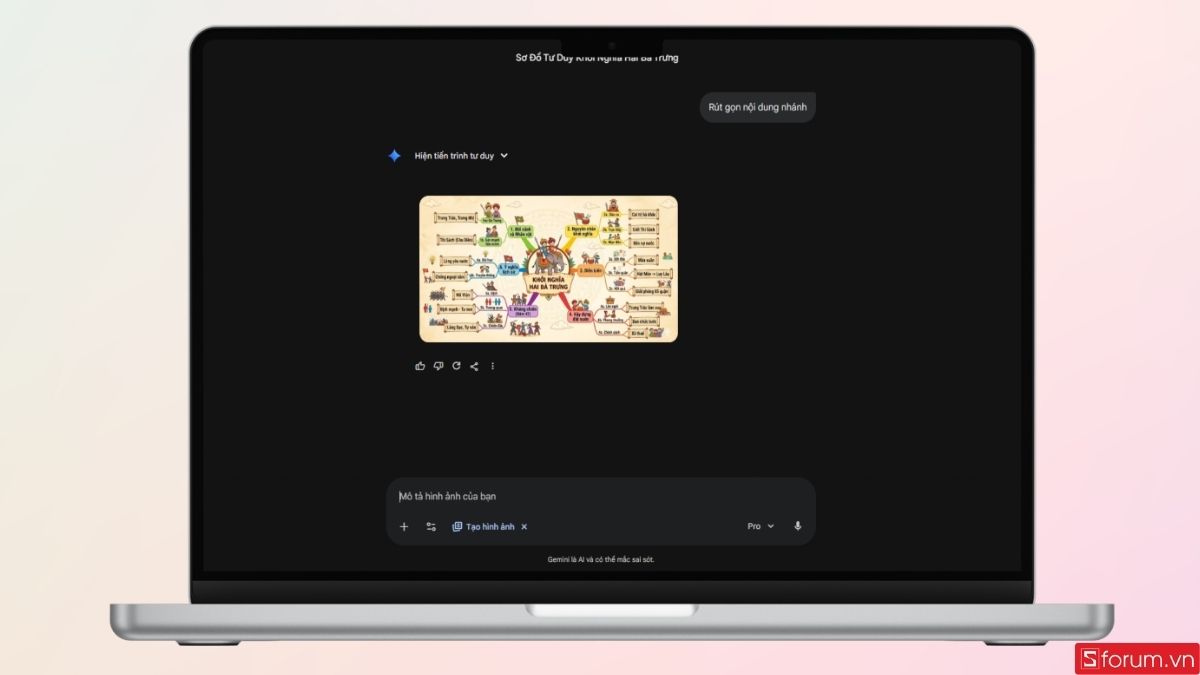Screen dimensions: 1200x675
Task: Click the thumbs up icon under the response
Action: point(420,366)
